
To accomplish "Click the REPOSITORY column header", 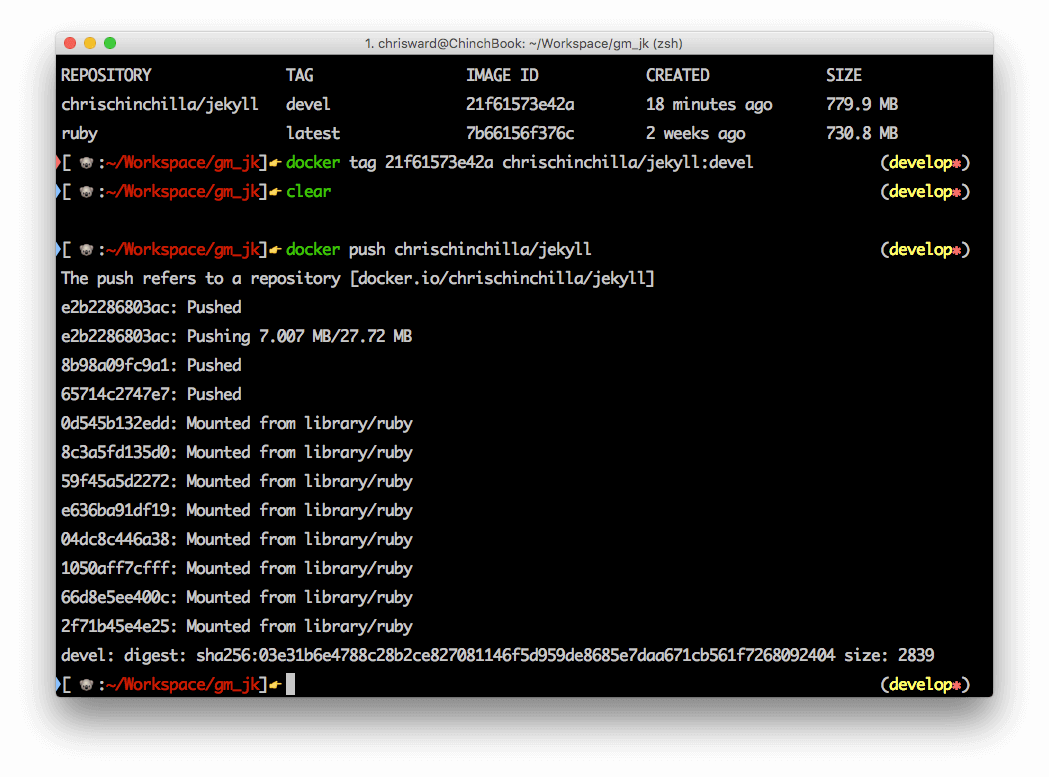I will coord(106,75).
